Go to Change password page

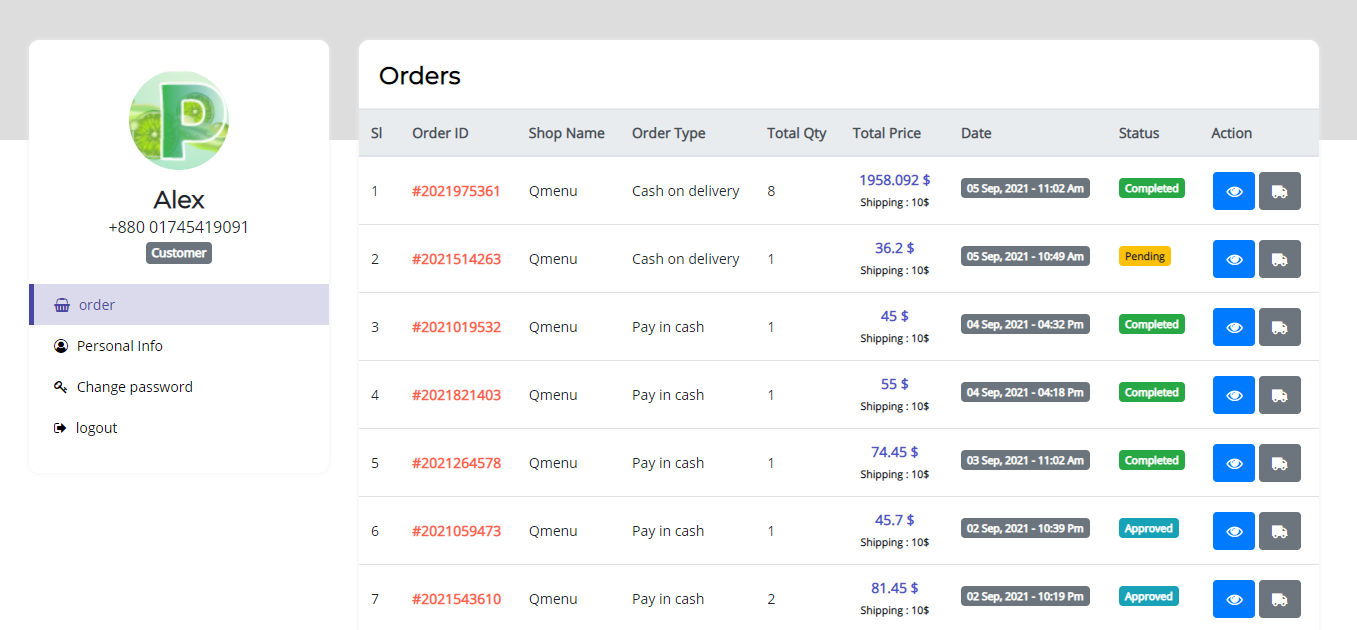pos(134,387)
